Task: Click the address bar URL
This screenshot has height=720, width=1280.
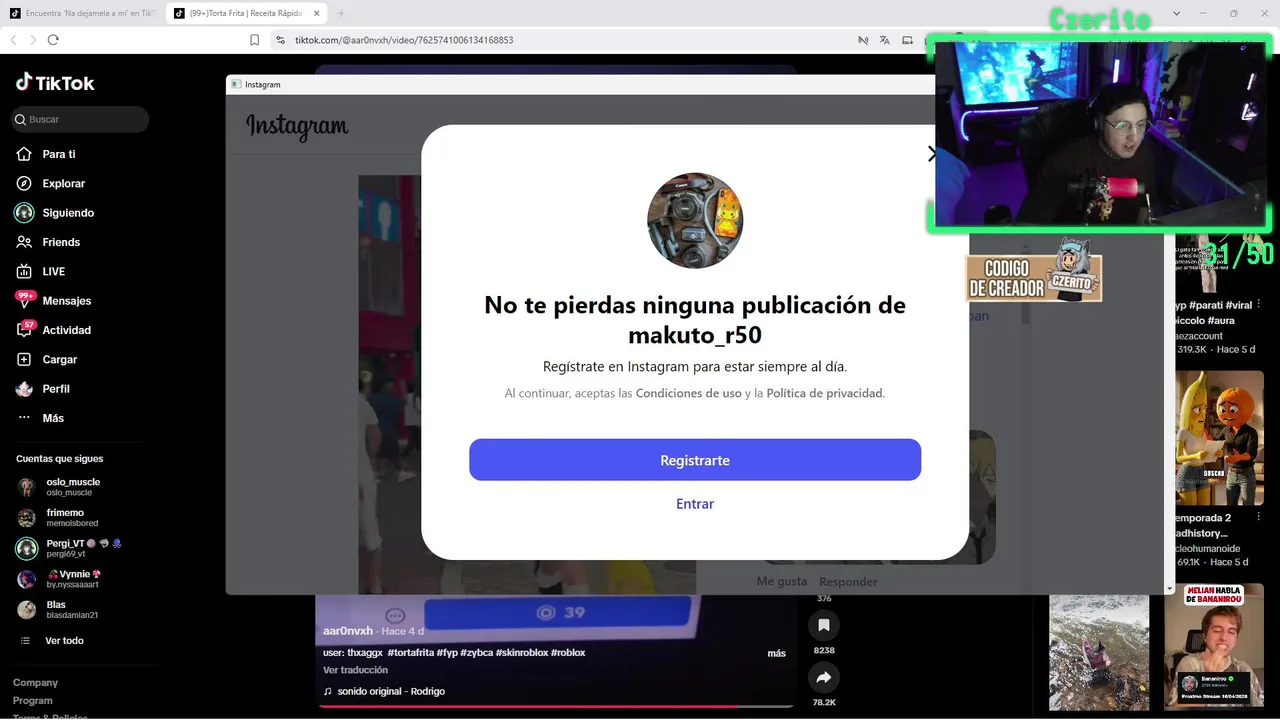Action: [402, 40]
